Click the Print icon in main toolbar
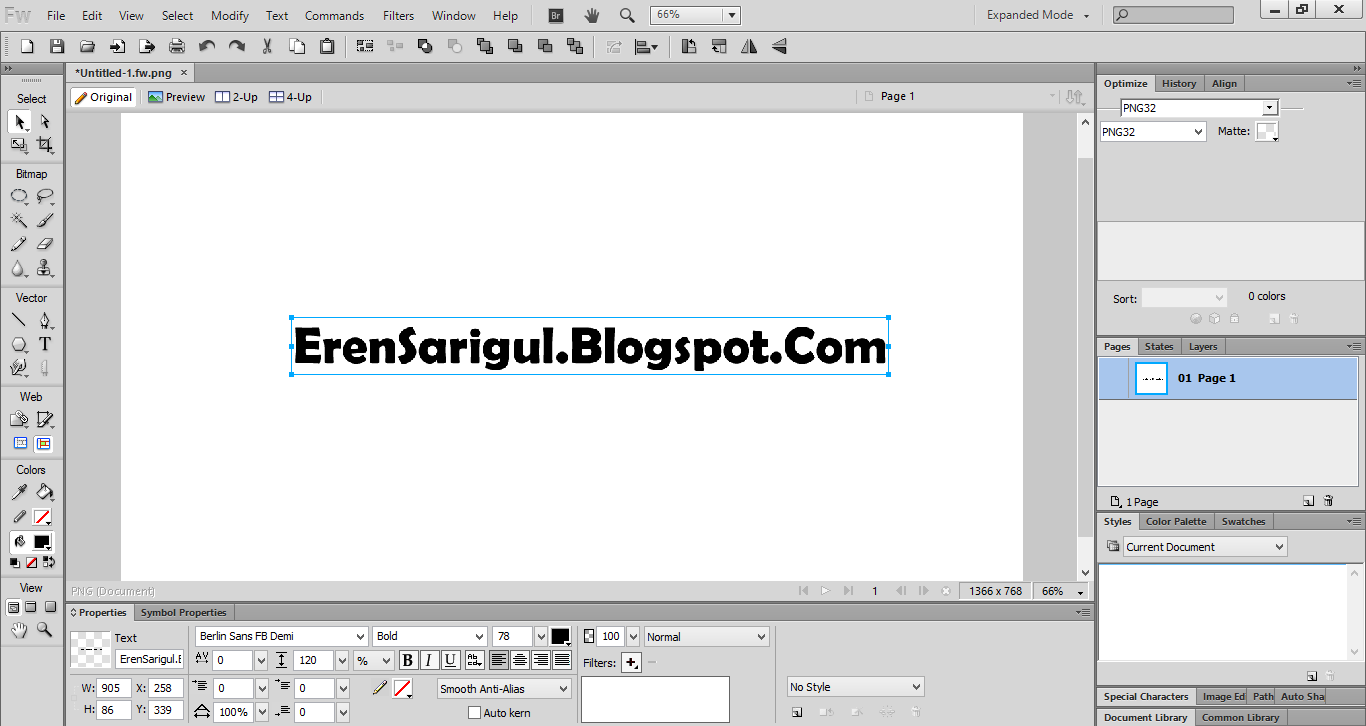Viewport: 1366px width, 726px height. [177, 46]
